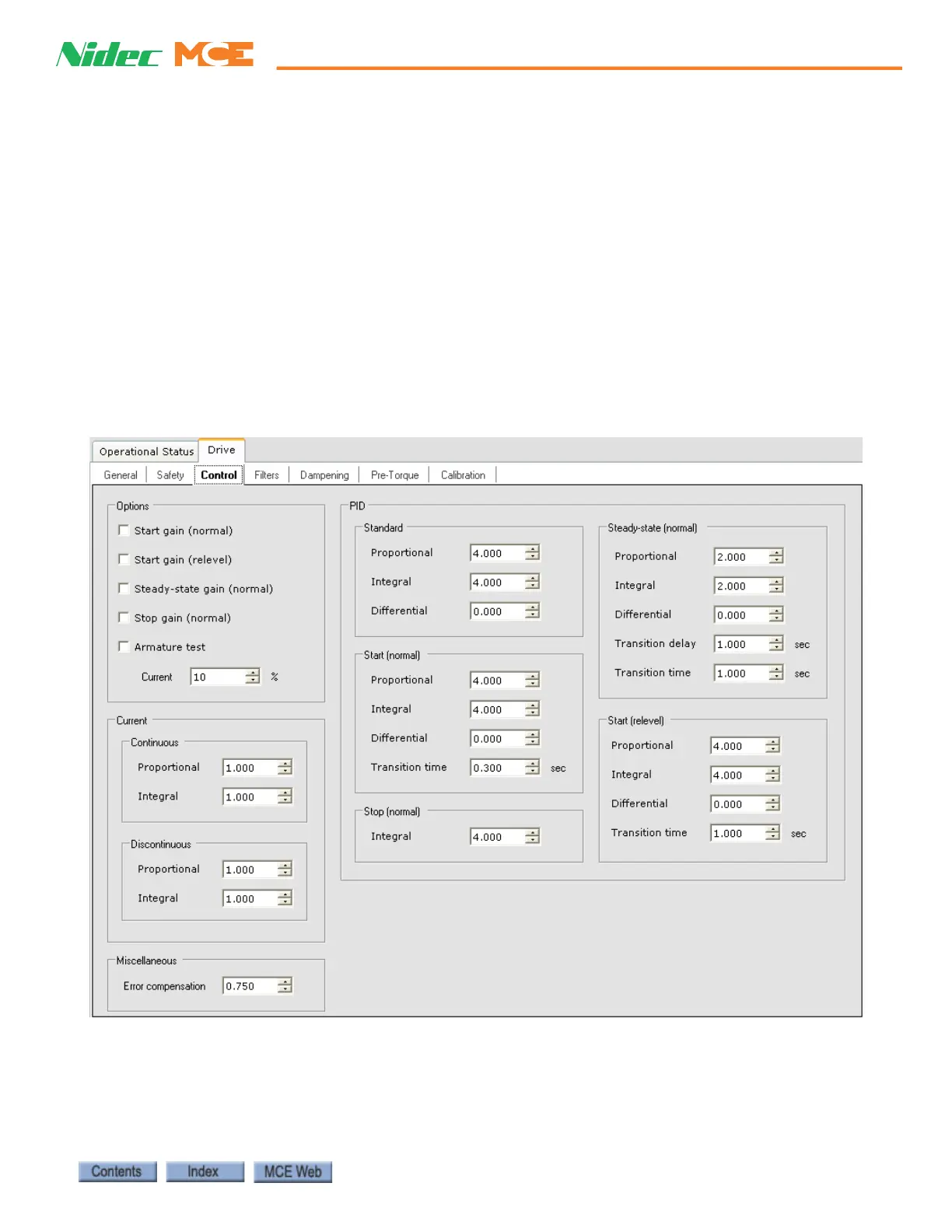
Task: Click the Nidec MCE logo
Action: pyautogui.click(x=155, y=54)
